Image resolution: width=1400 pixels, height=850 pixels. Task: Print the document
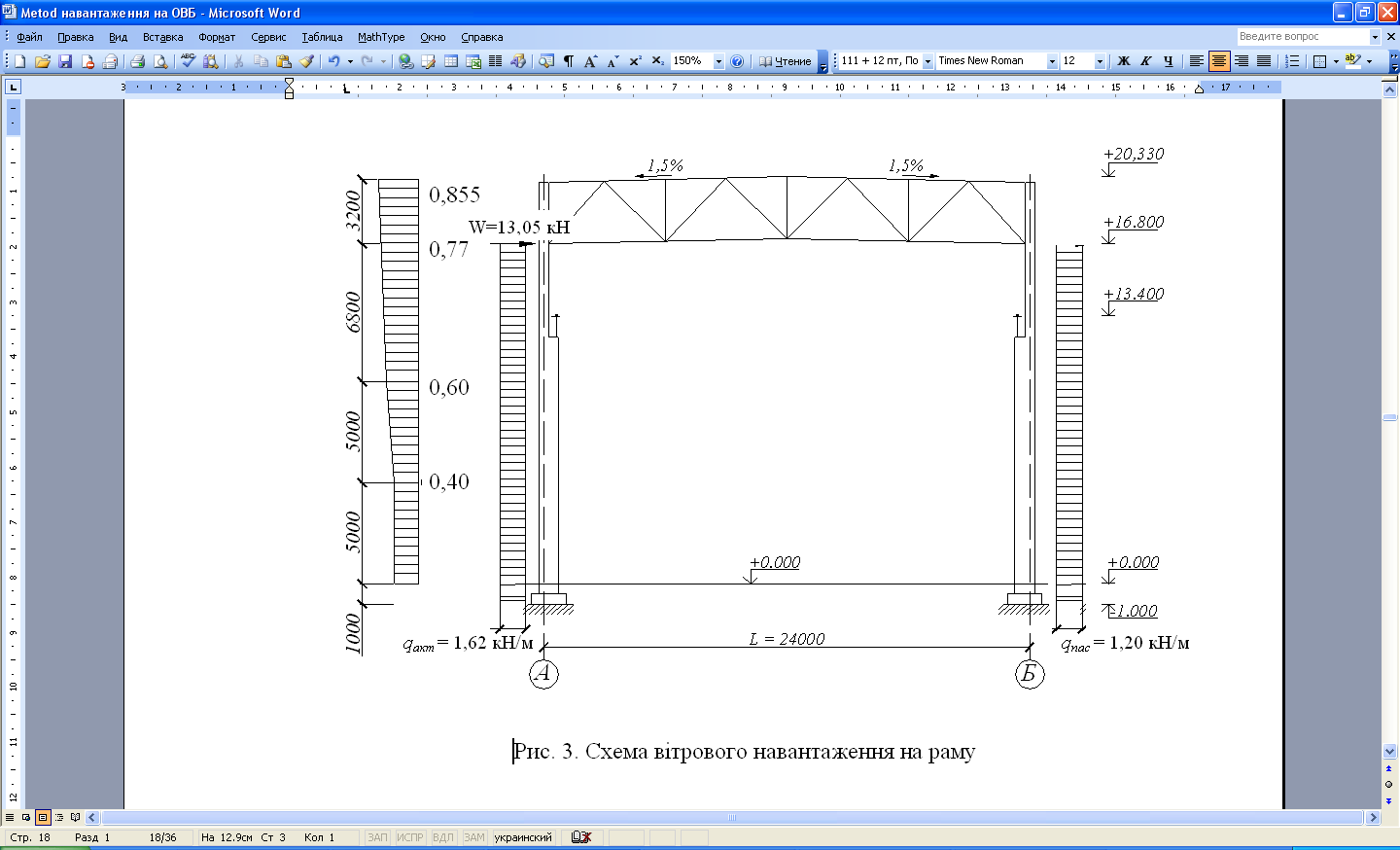(137, 61)
